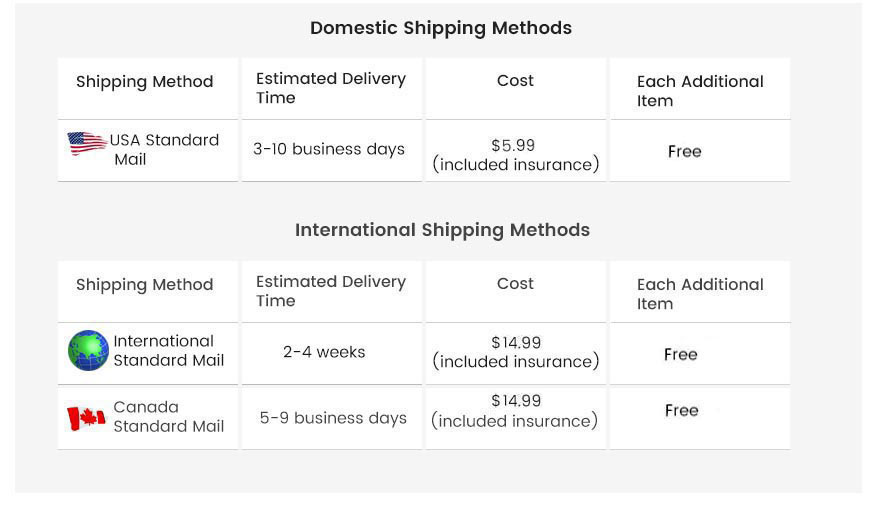
Task: Click the international Estimated Delivery Time header
Action: [x=331, y=291]
